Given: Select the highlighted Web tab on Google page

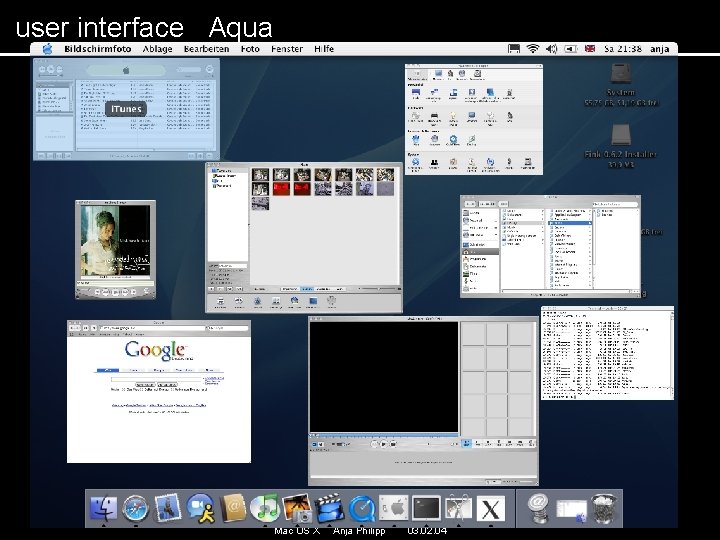Looking at the screenshot, I should click(x=108, y=370).
